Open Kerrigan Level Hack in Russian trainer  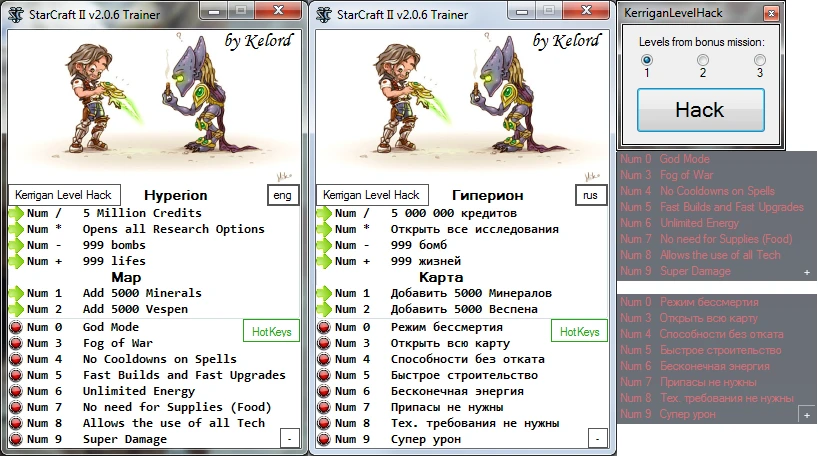click(x=372, y=195)
